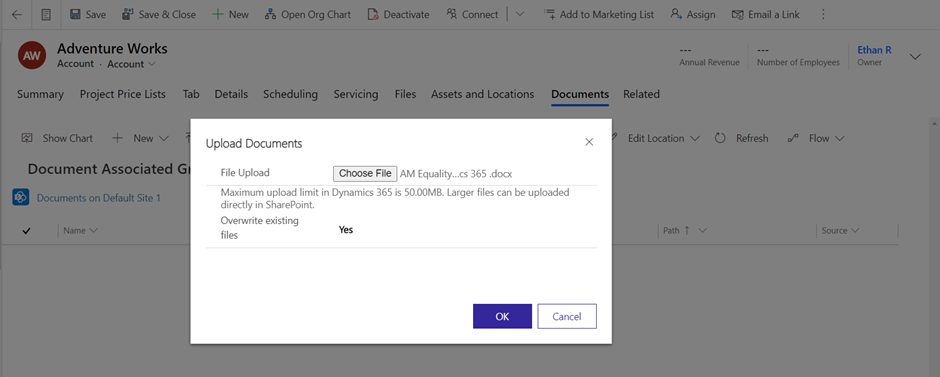Open the record set form icon
This screenshot has height=377, width=940.
point(46,14)
